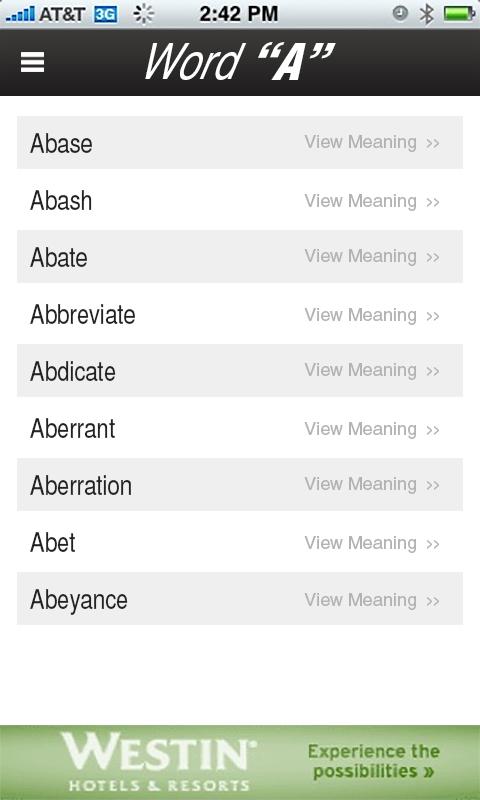
Task: Tap the cellular signal bars icon
Action: pyautogui.click(x=20, y=14)
